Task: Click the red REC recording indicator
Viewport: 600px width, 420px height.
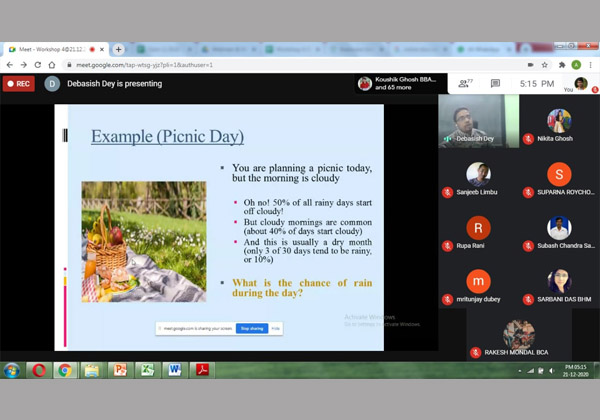Action: 18,84
